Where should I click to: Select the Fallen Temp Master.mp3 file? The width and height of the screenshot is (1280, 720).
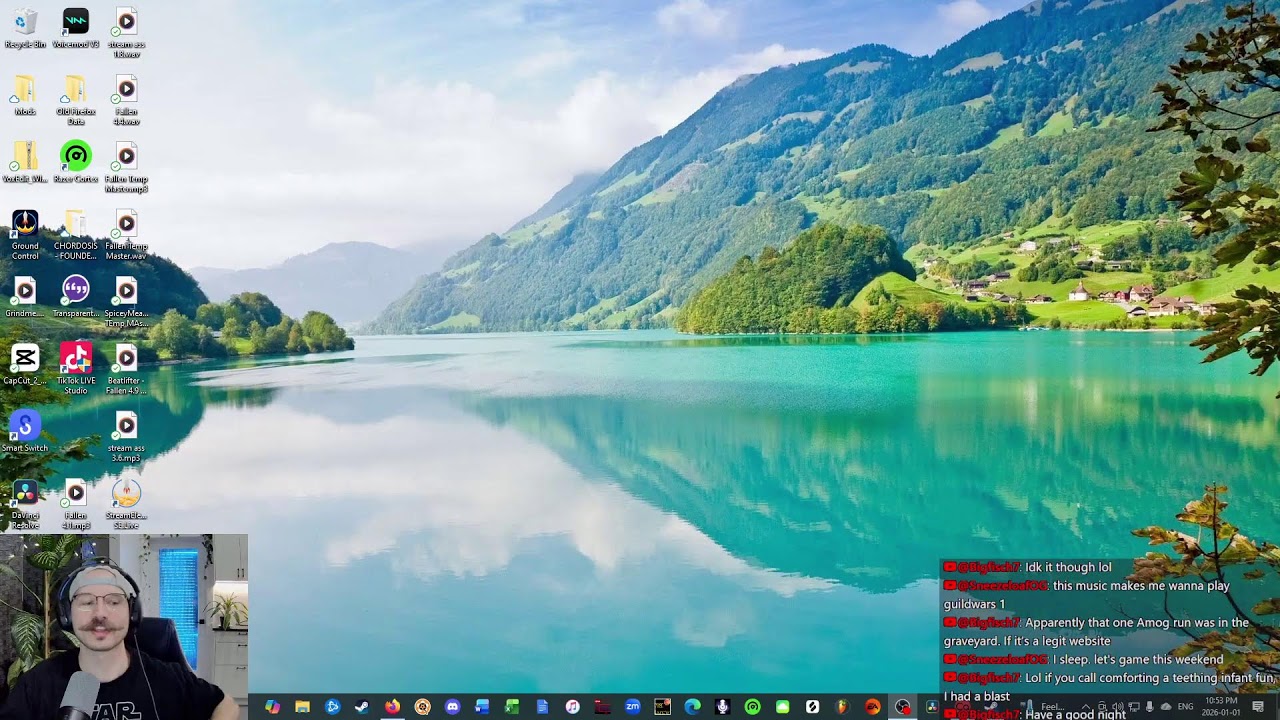(126, 167)
